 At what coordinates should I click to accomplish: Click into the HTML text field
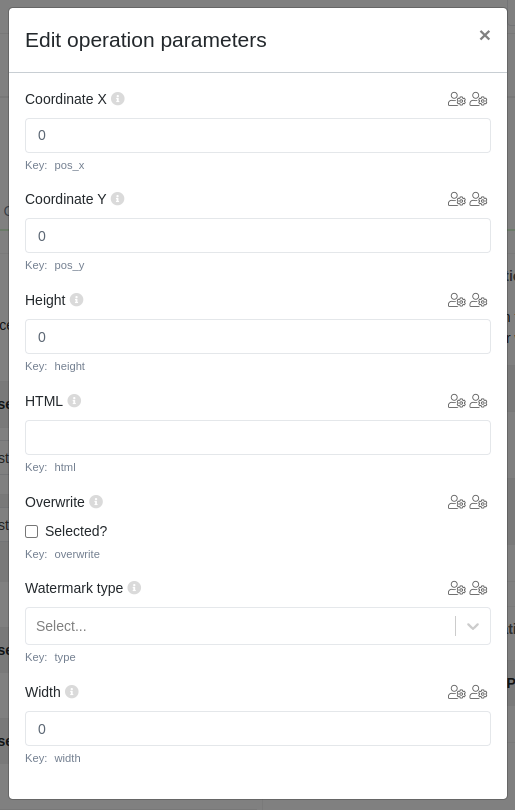(x=258, y=438)
